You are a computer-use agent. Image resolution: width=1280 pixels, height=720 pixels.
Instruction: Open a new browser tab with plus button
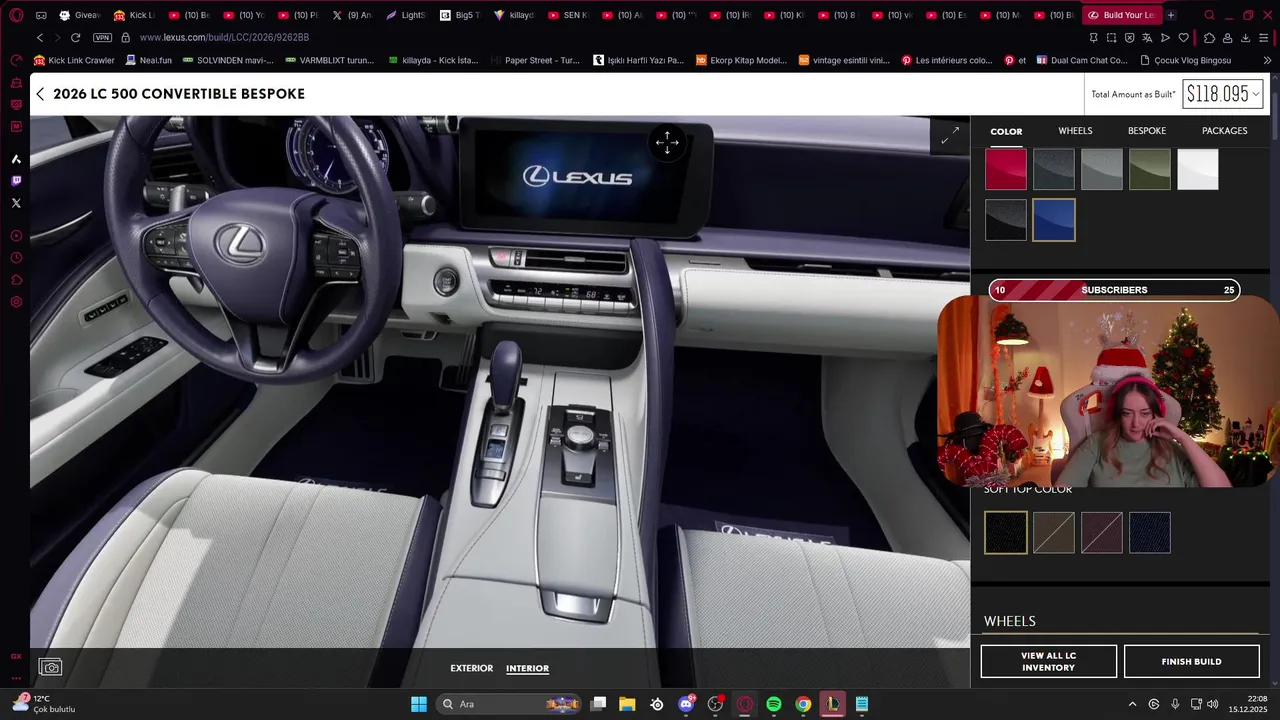1171,15
